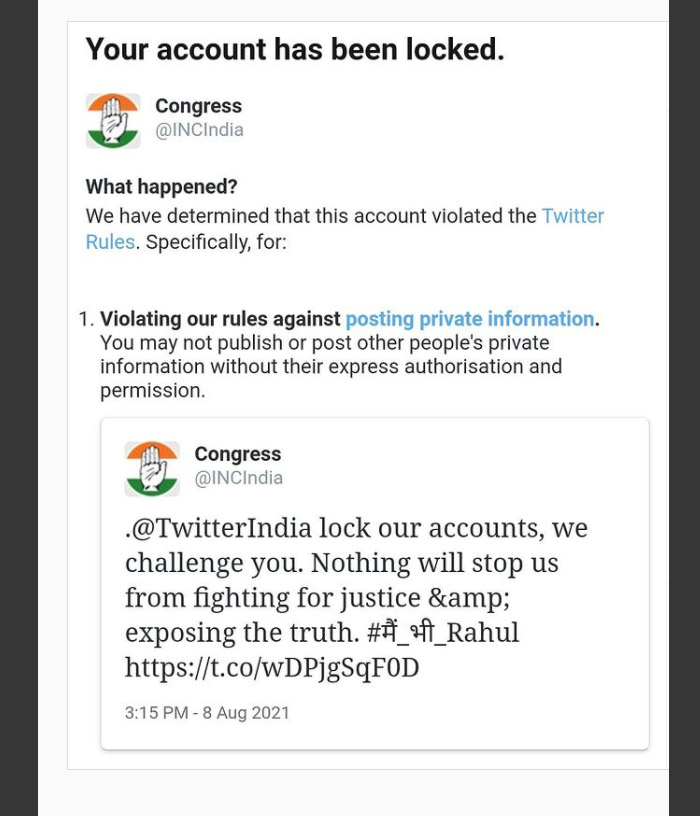Viewport: 700px width, 816px height.
Task: Select the 'You may not publish' rule description
Action: (x=331, y=367)
